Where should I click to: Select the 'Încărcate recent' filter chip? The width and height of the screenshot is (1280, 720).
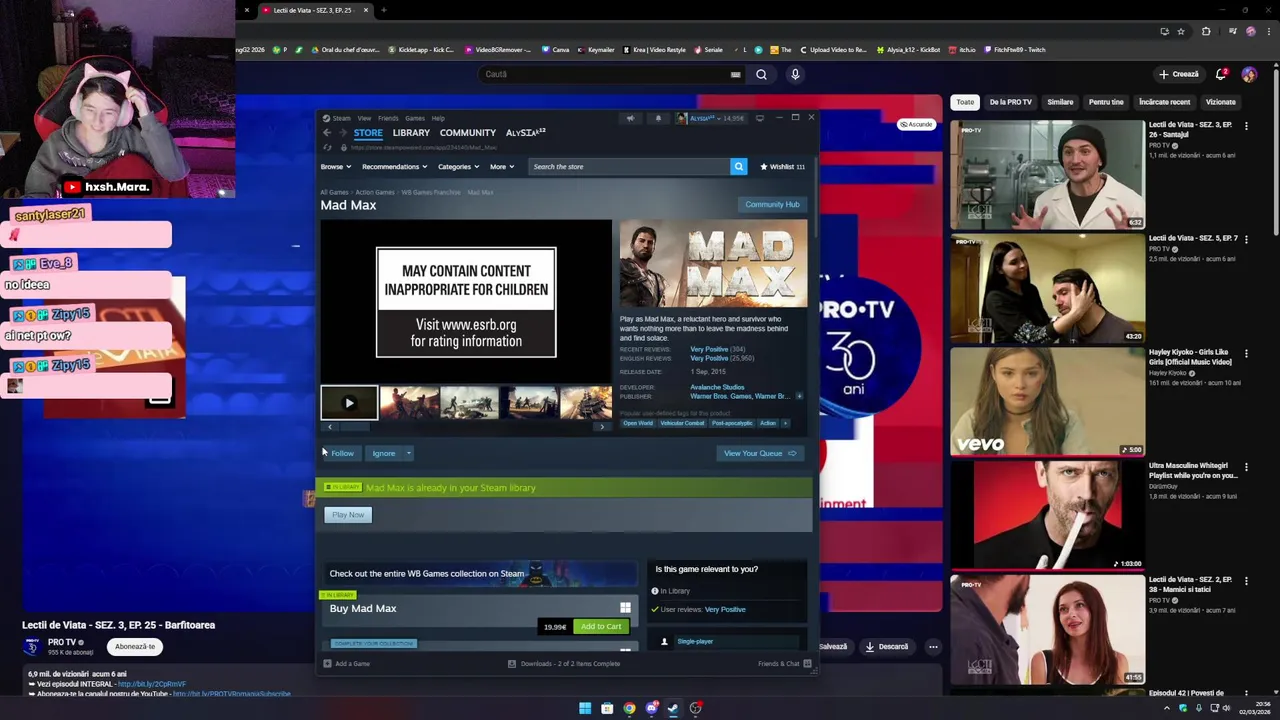coord(1164,102)
